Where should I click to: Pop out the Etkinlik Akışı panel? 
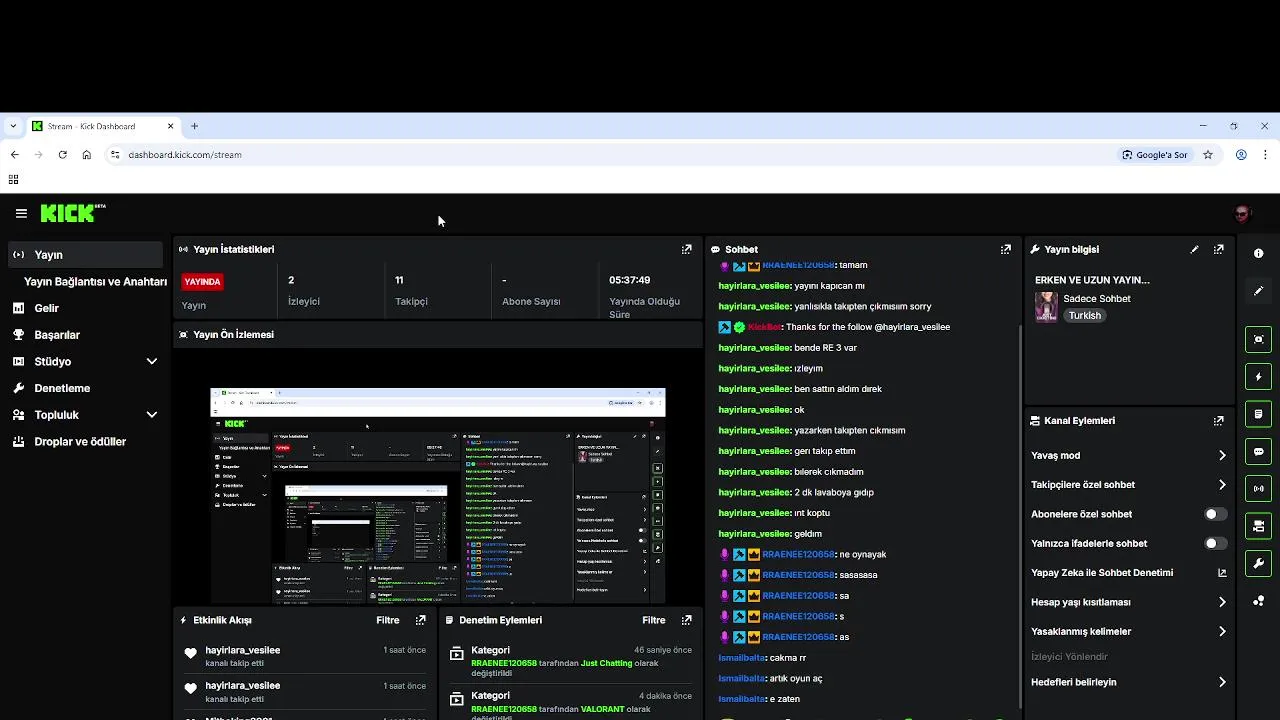[421, 620]
